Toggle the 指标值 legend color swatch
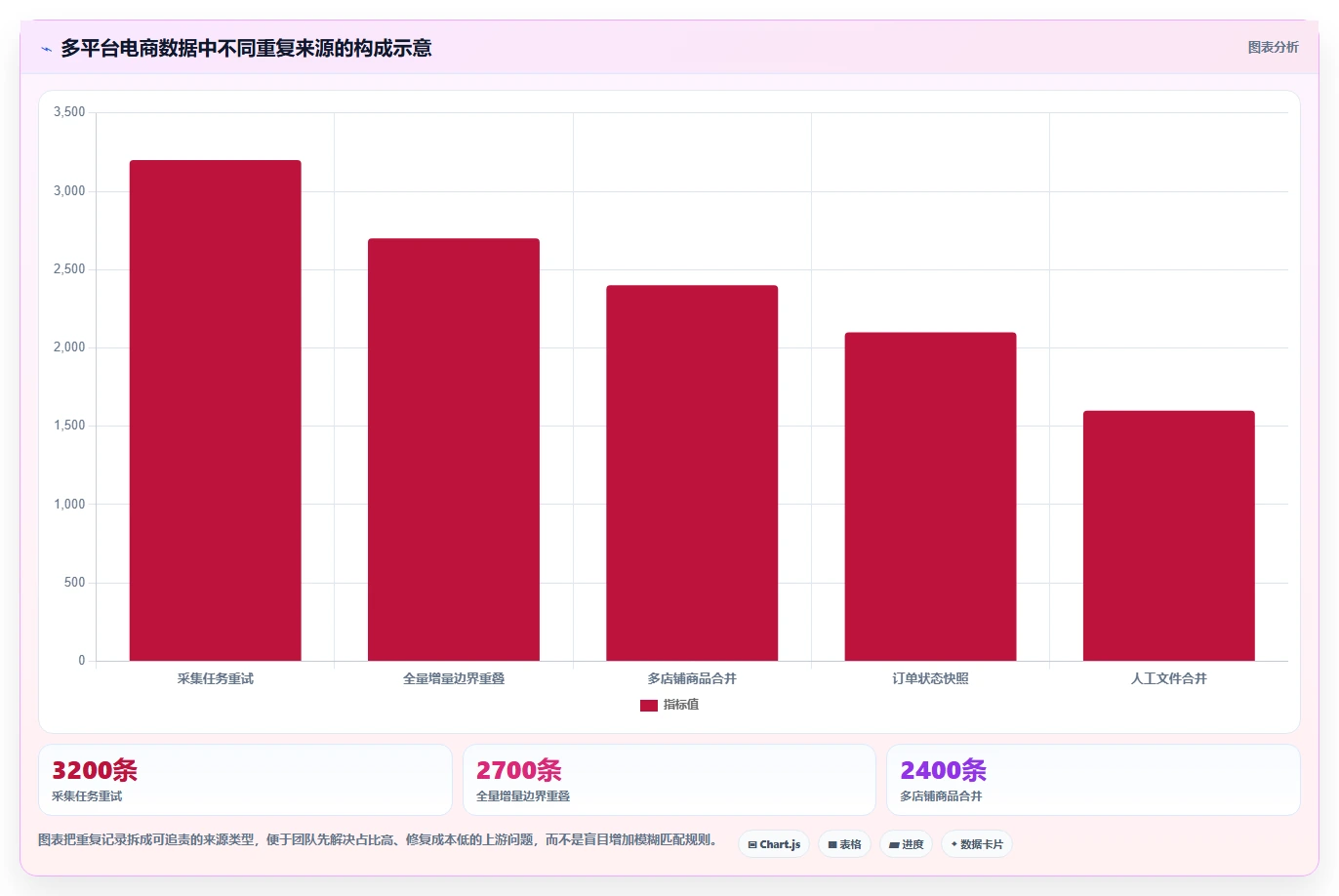 pos(648,705)
